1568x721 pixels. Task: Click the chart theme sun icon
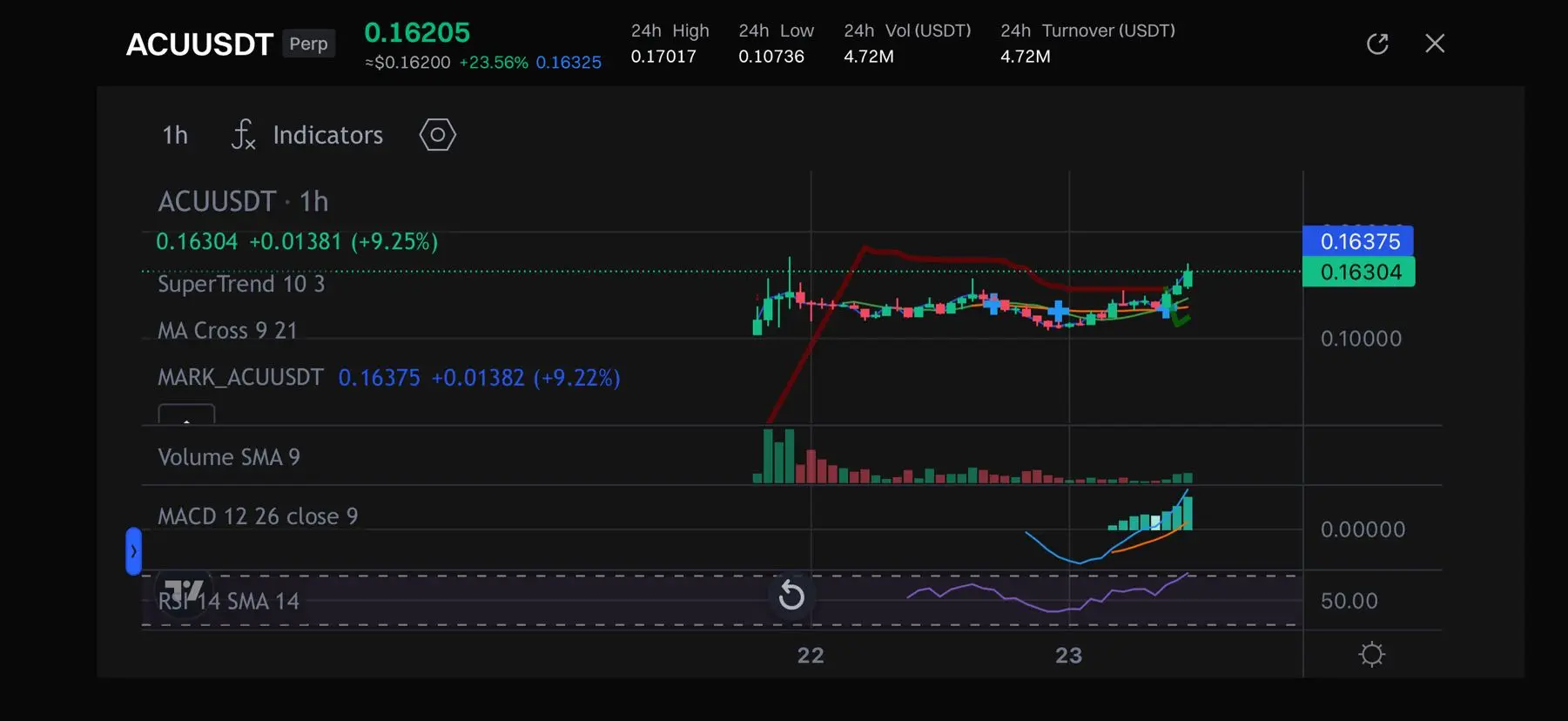(x=1371, y=654)
